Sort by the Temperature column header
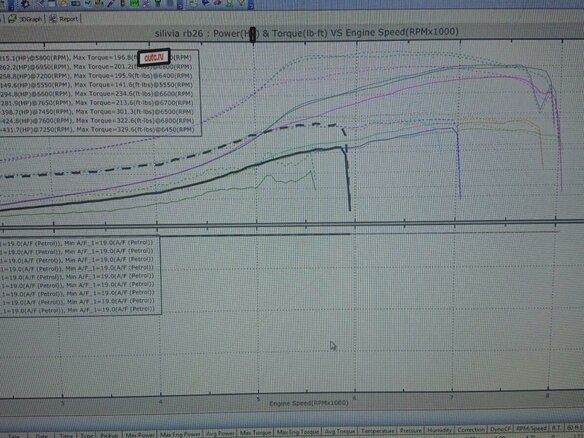 click(377, 431)
